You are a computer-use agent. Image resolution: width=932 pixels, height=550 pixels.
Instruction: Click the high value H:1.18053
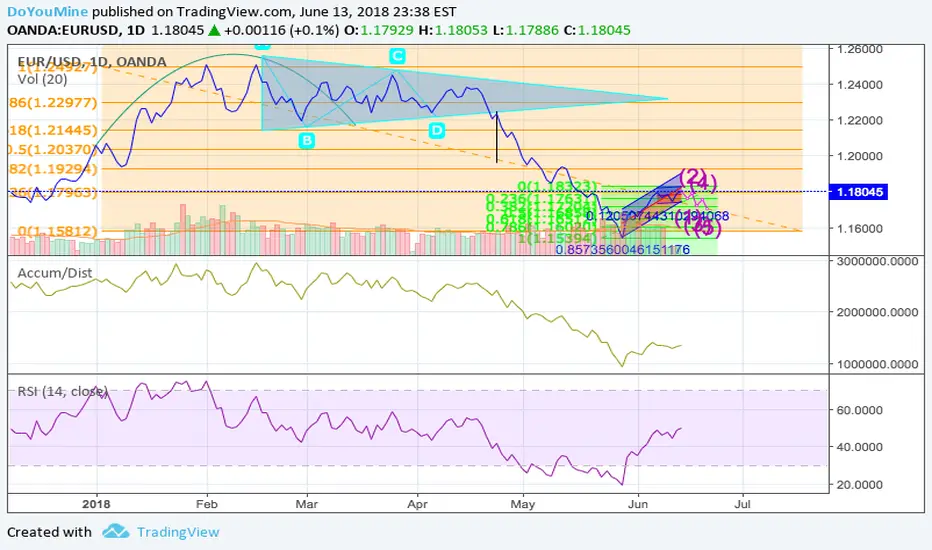[x=453, y=30]
